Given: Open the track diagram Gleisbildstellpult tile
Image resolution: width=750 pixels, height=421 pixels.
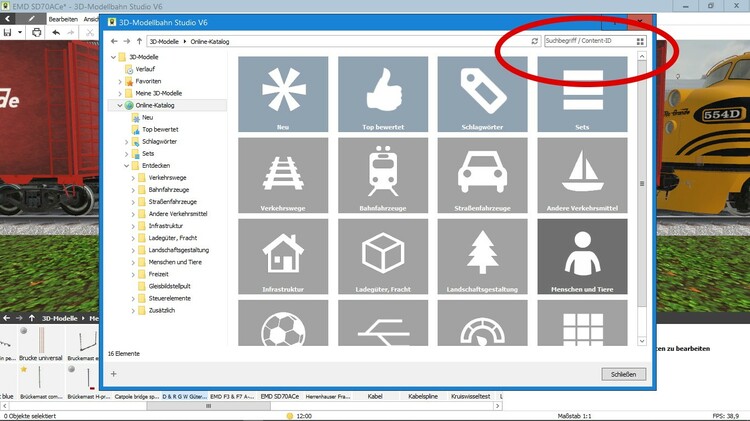Looking at the screenshot, I should (383, 323).
